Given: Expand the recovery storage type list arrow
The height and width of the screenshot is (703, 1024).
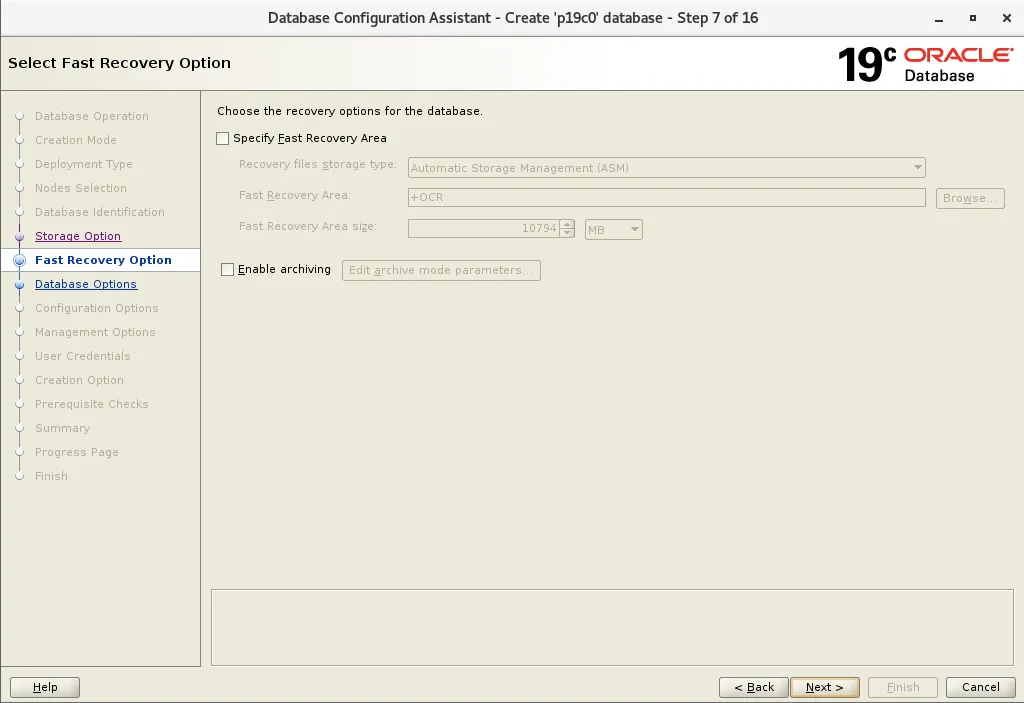Looking at the screenshot, I should [918, 167].
